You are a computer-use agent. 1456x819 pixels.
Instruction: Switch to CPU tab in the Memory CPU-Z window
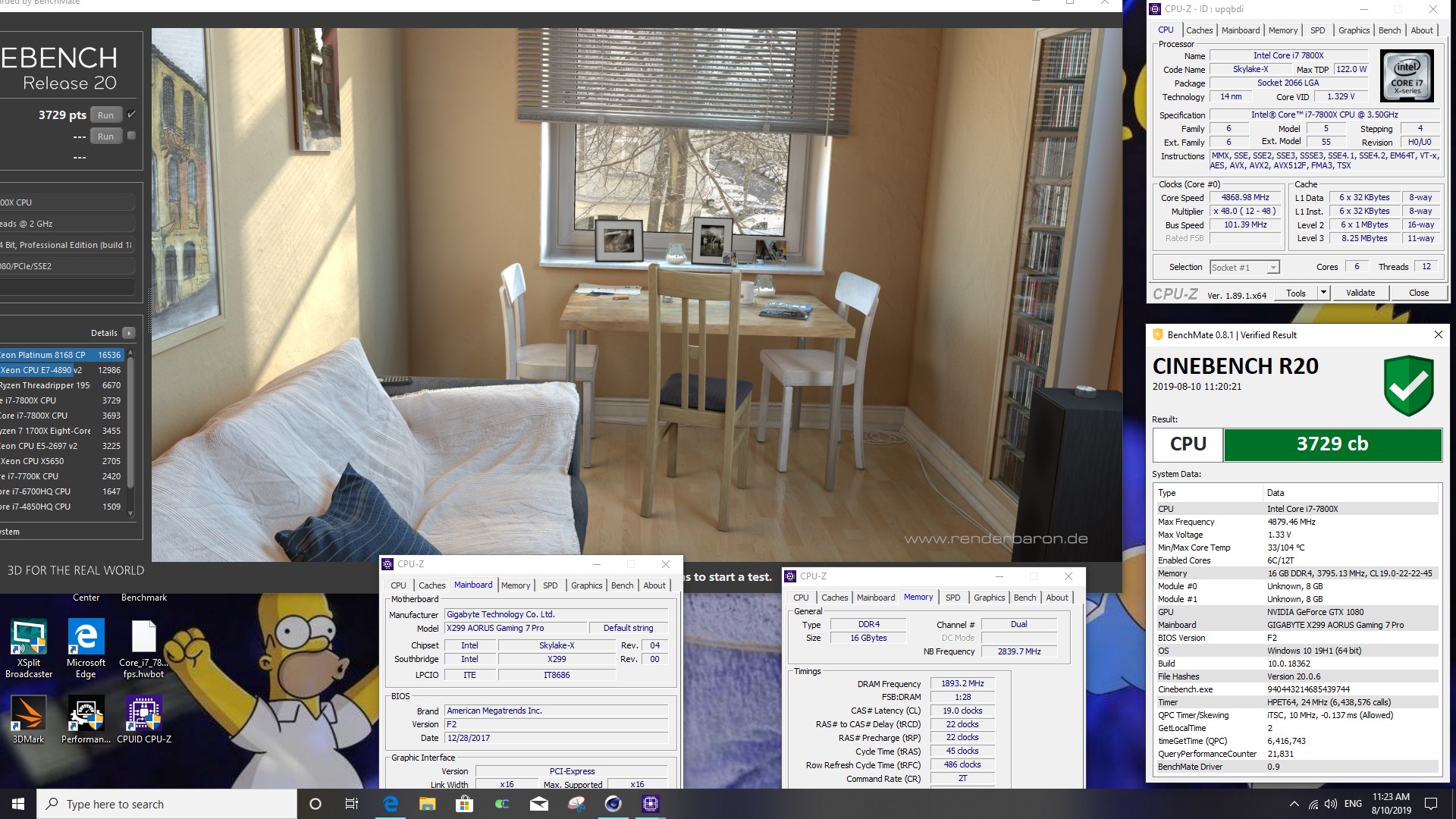(801, 598)
